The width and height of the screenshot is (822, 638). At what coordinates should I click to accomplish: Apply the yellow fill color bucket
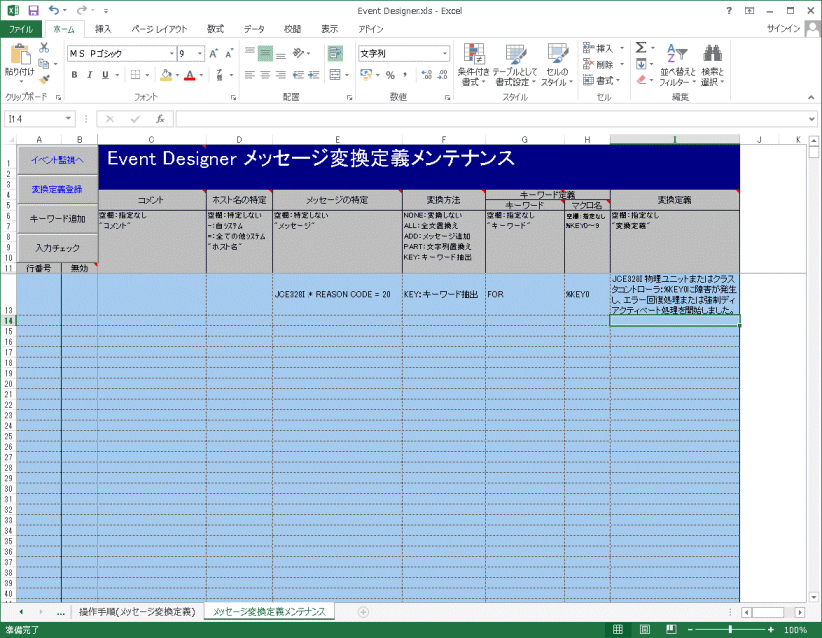tap(166, 75)
